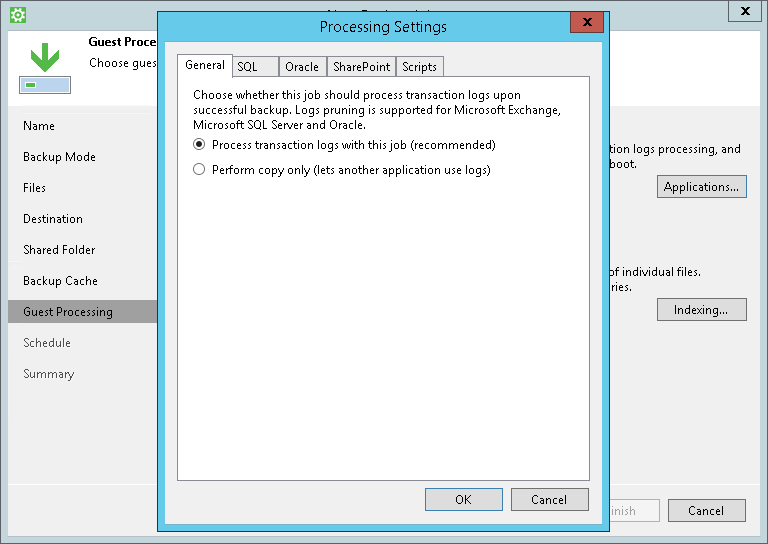Viewport: 768px width, 544px height.
Task: Go to the Schedule step
Action: 47,343
